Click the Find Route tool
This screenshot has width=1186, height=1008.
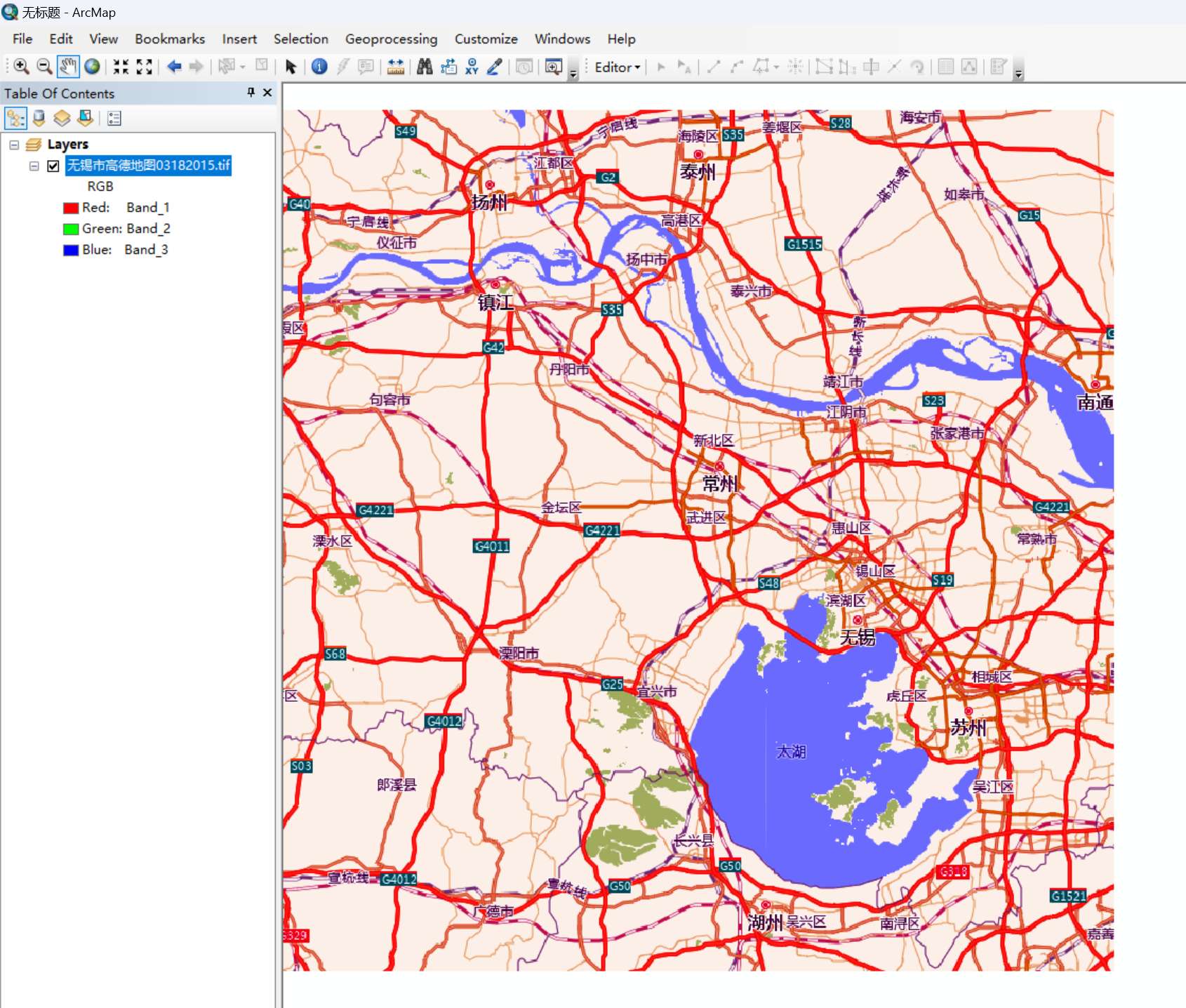[x=448, y=67]
